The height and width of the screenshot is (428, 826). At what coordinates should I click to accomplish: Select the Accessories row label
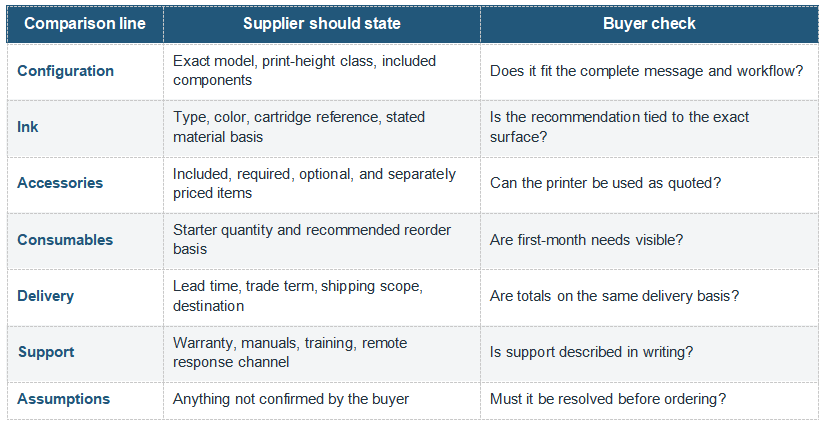(60, 183)
